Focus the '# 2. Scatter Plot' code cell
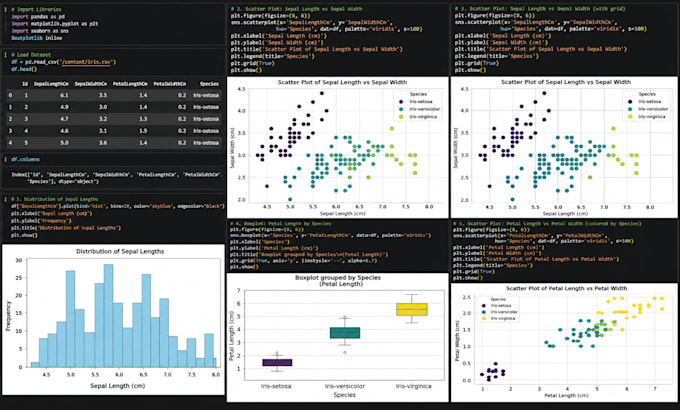This screenshot has width=680, height=410. pyautogui.click(x=337, y=39)
